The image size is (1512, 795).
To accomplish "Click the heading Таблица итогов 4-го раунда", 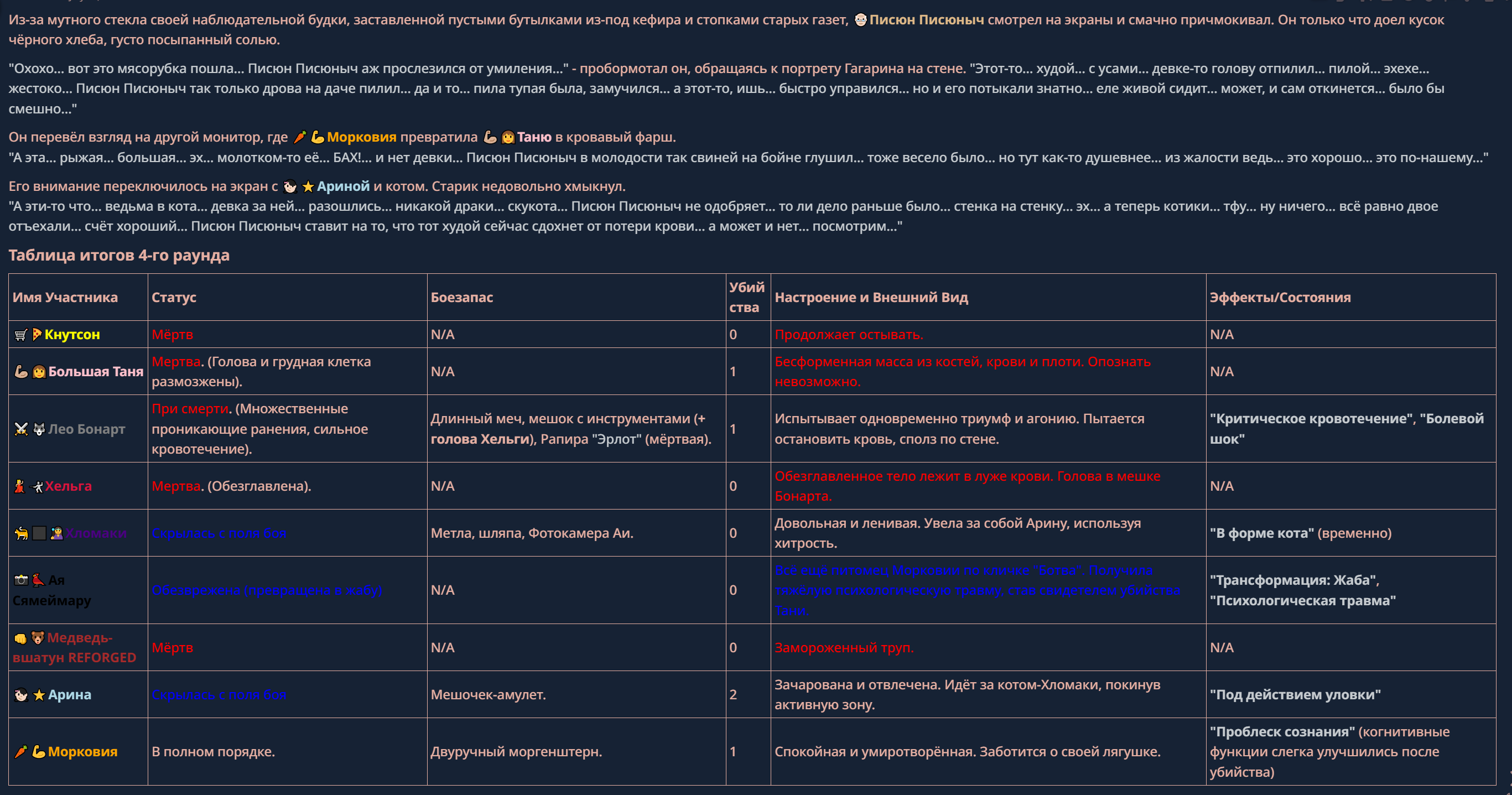I will tap(118, 255).
